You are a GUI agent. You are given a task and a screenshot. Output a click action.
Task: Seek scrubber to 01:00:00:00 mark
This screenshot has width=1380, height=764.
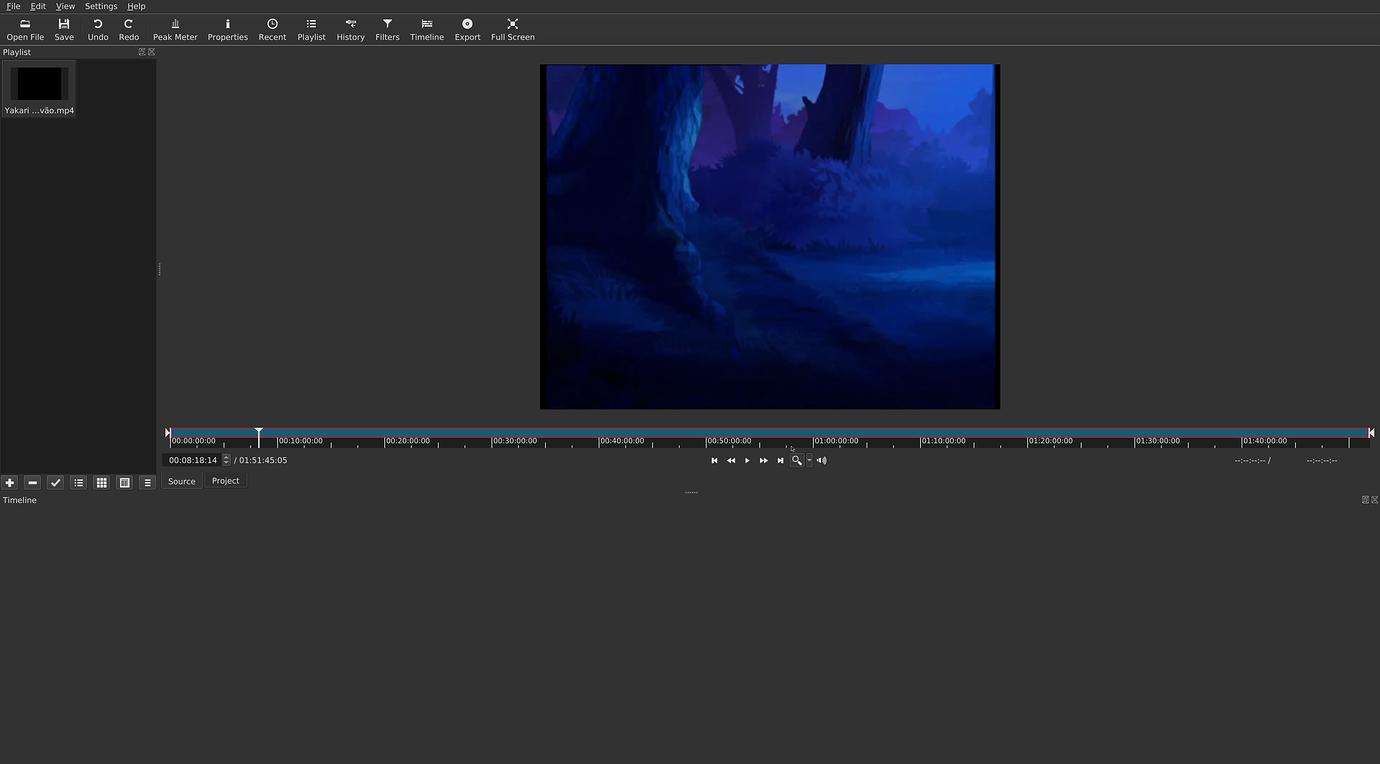[x=814, y=440]
